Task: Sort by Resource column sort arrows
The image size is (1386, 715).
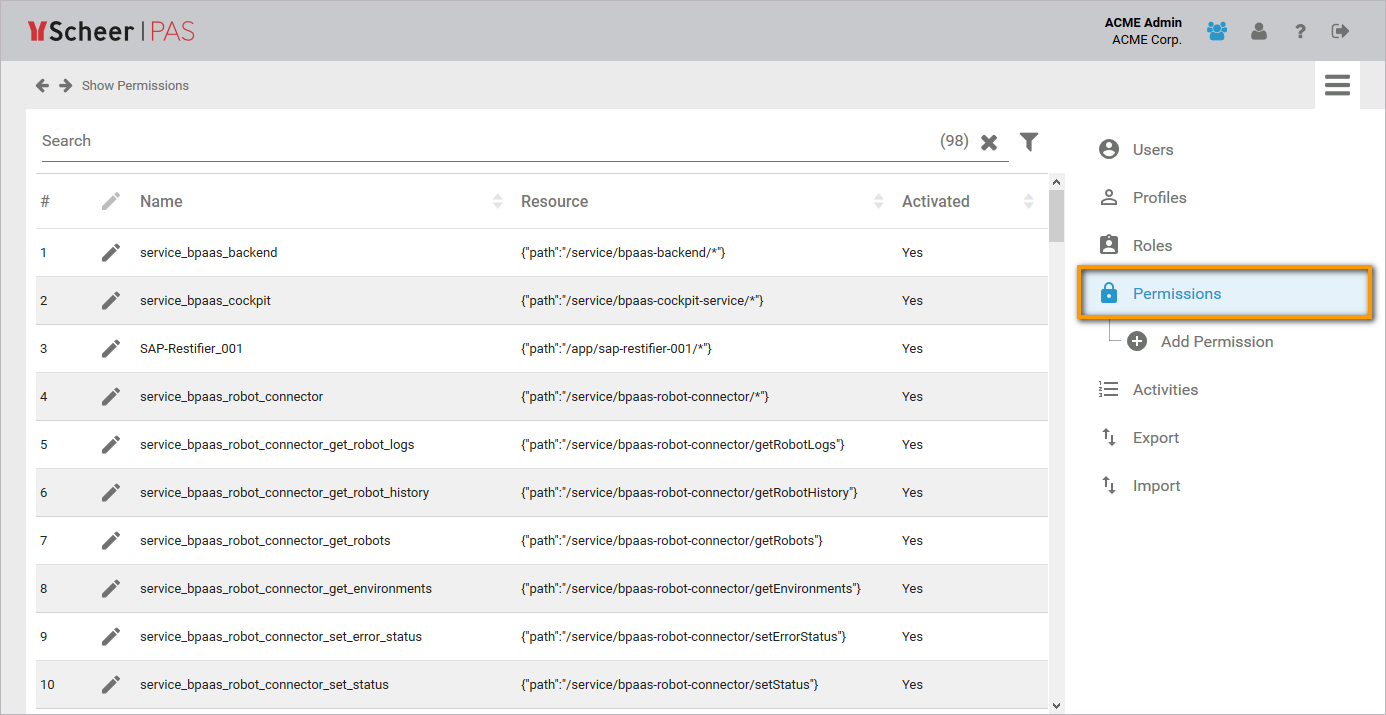Action: [879, 202]
